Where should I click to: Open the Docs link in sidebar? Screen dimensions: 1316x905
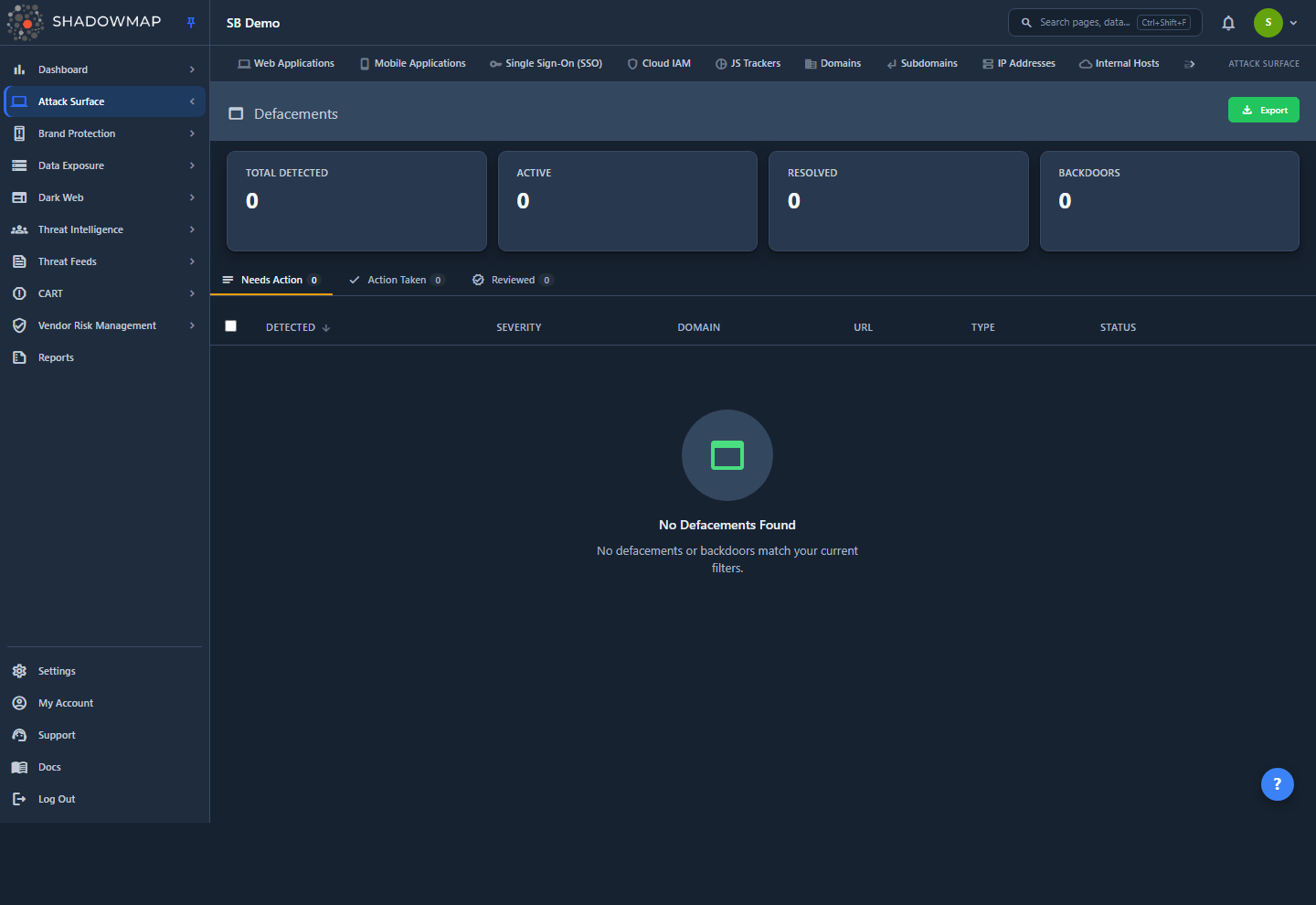49,767
